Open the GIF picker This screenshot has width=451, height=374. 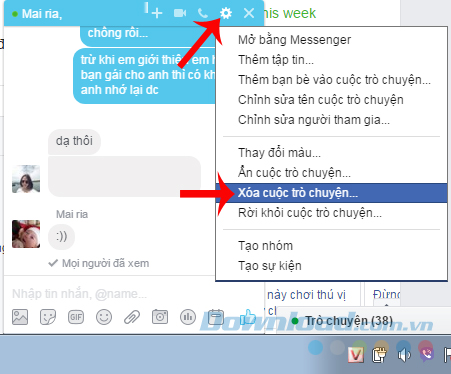(x=76, y=317)
